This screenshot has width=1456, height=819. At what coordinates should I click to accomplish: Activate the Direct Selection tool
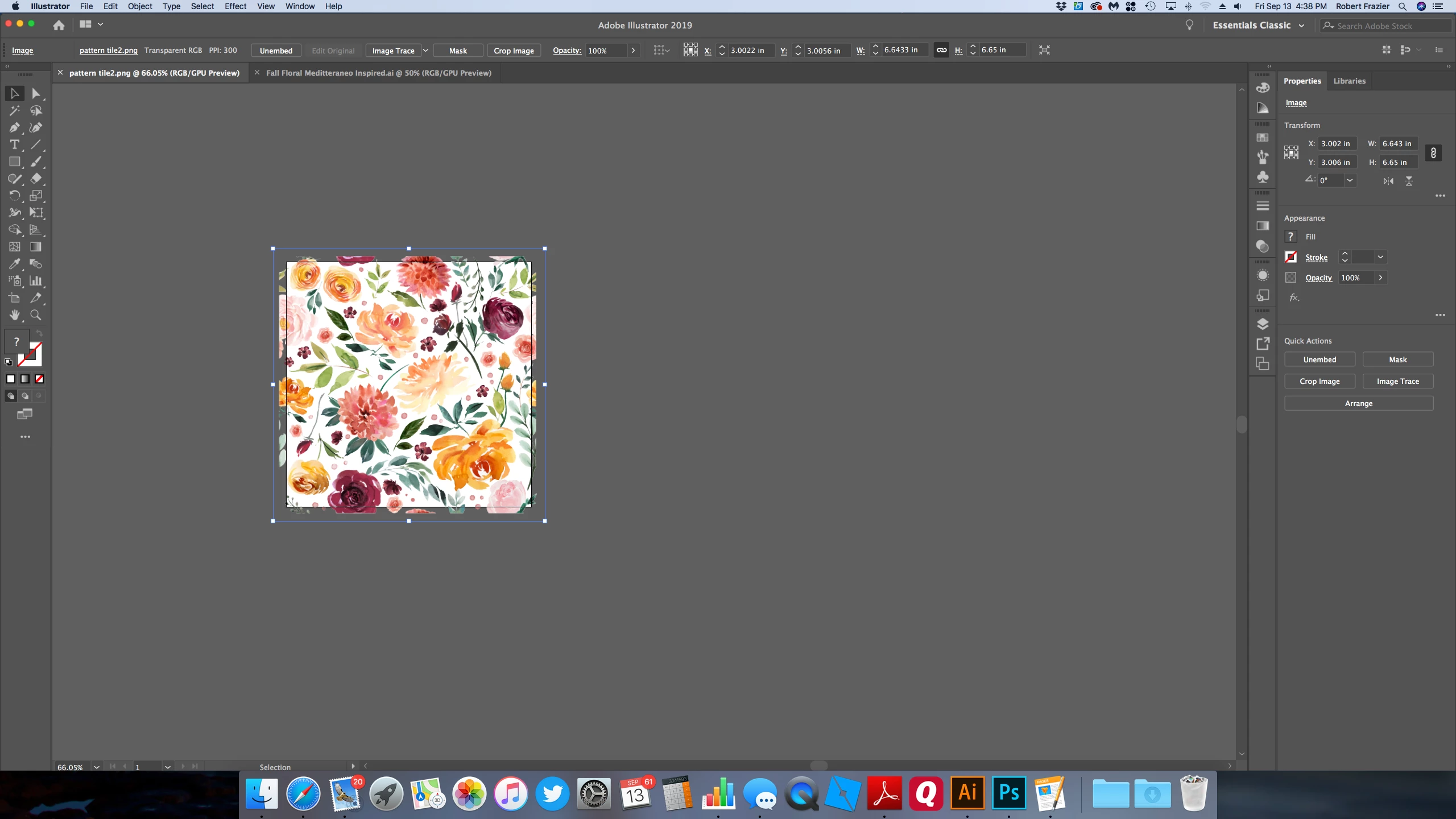tap(36, 93)
